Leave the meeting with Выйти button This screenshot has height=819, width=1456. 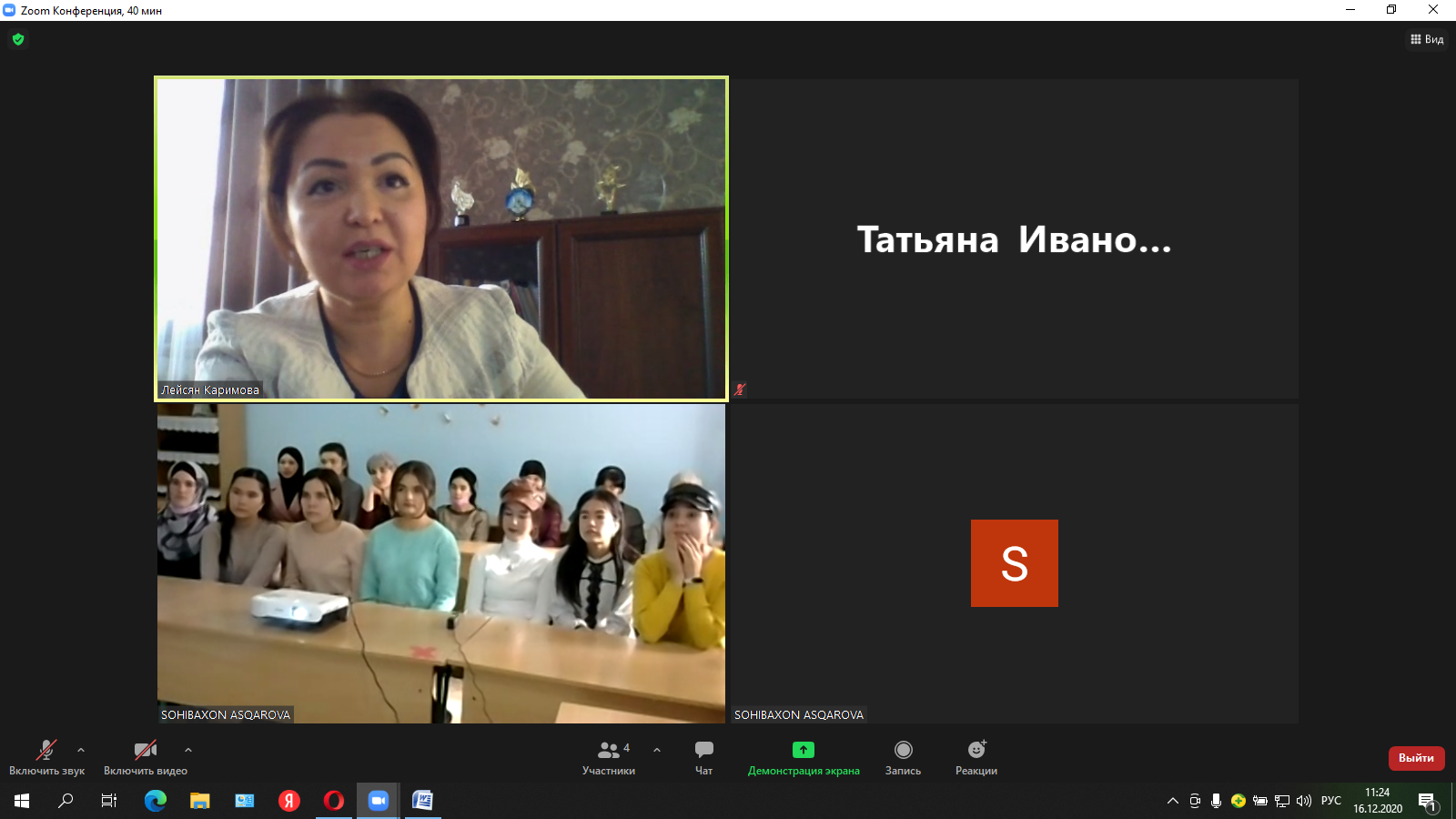pyautogui.click(x=1415, y=758)
